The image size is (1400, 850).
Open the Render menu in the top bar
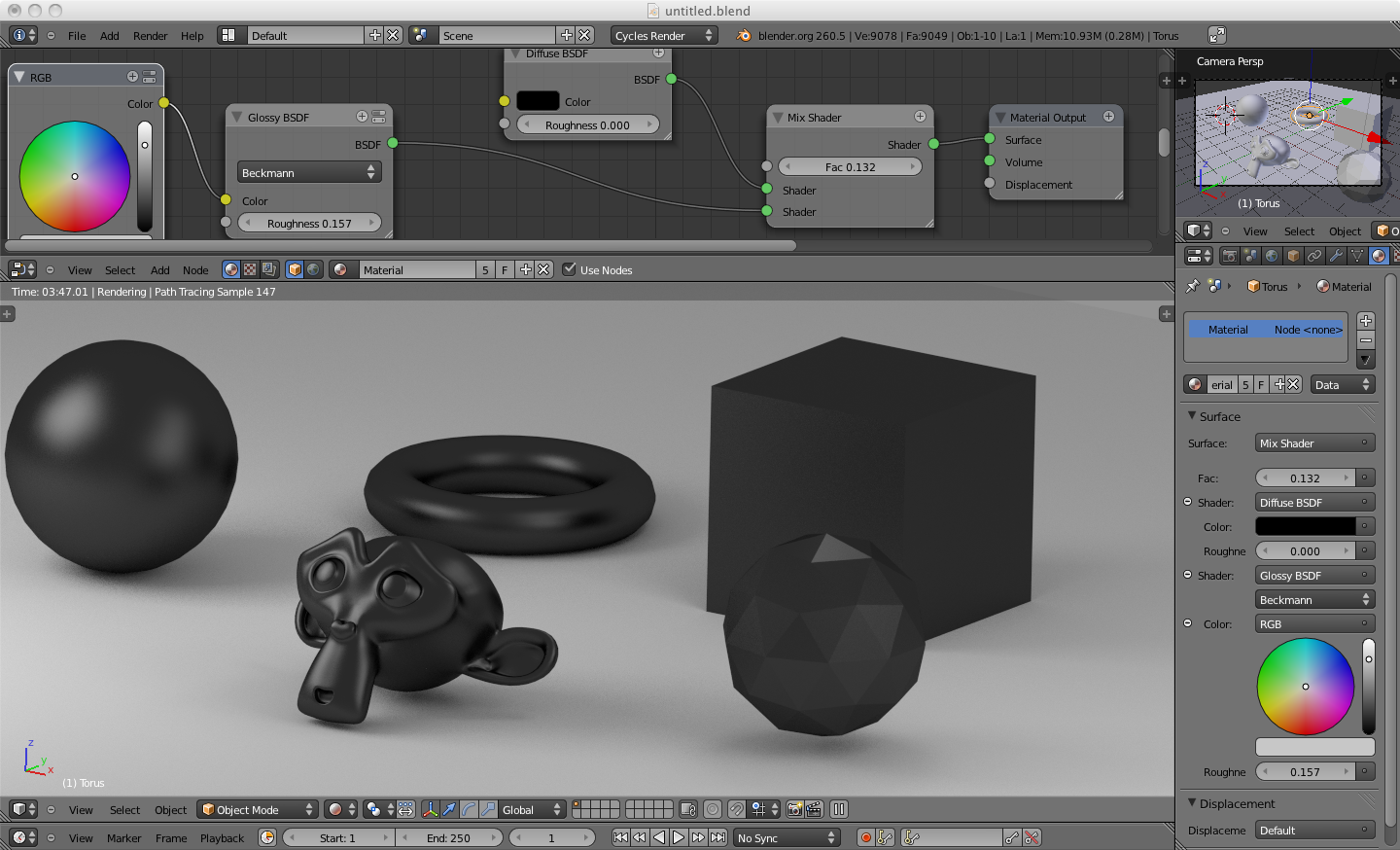(150, 36)
